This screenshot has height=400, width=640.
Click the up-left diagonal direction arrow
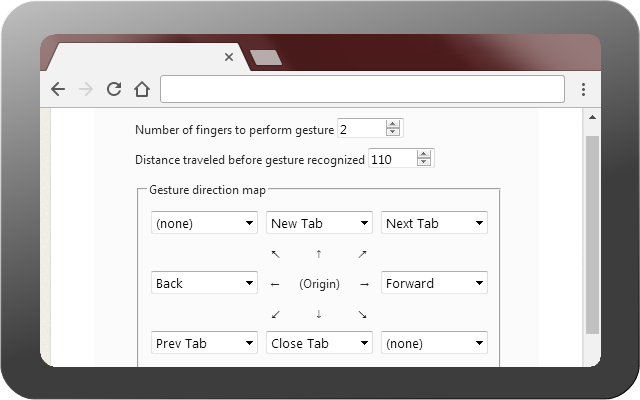coord(276,254)
